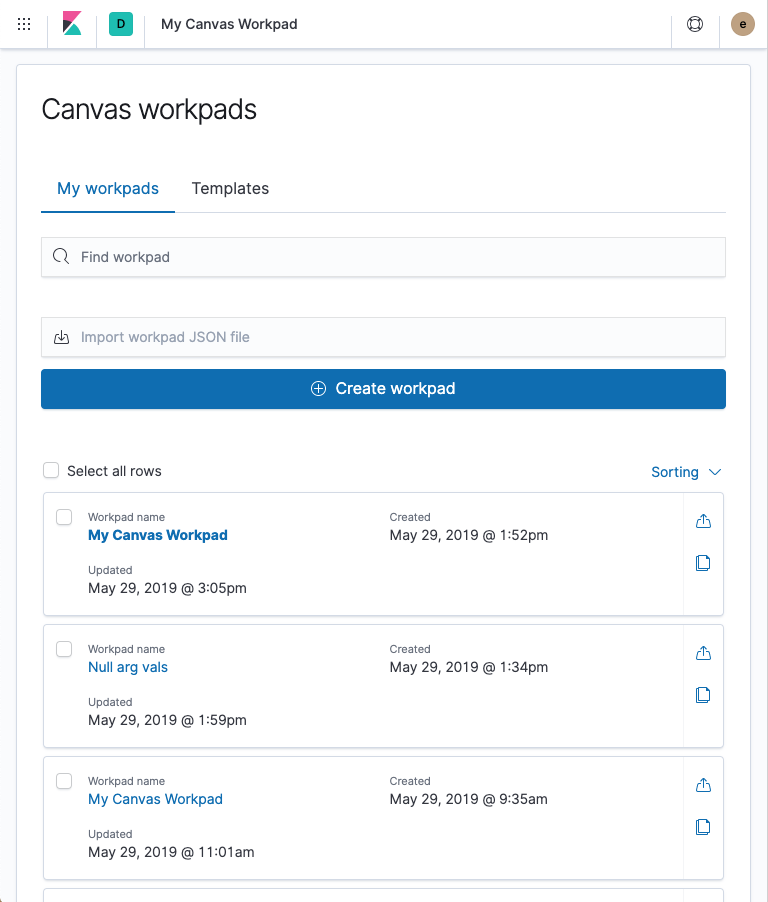
Task: Switch to the Templates tab
Action: click(230, 189)
